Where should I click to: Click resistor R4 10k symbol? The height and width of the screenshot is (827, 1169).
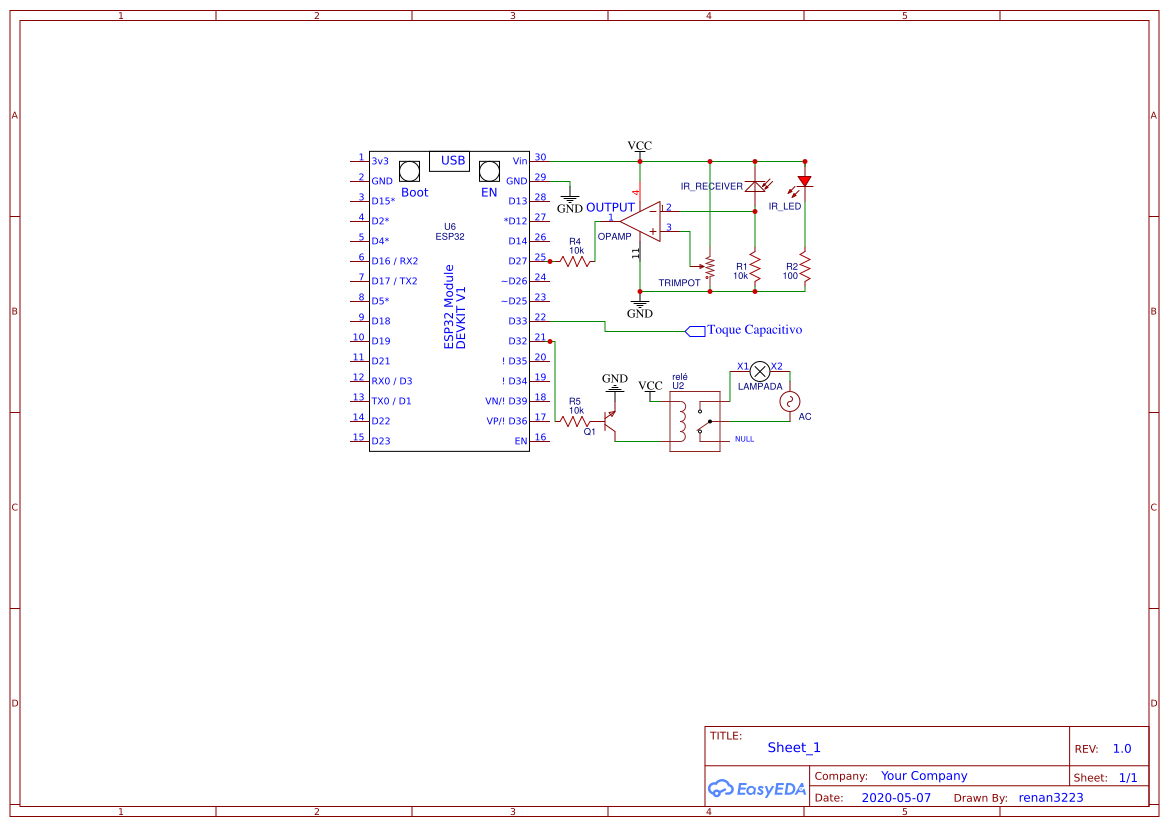pyautogui.click(x=576, y=261)
